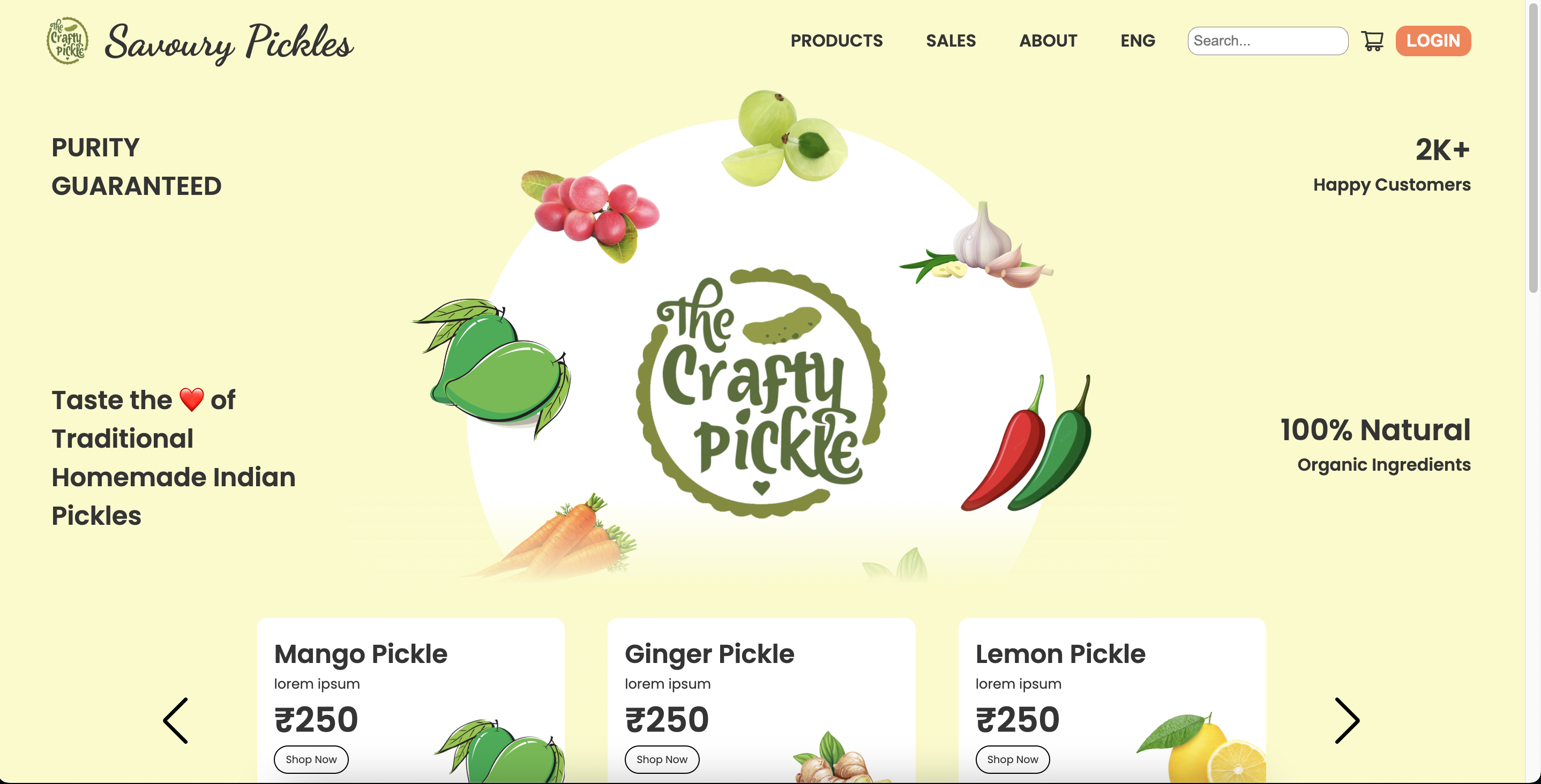
Task: Click the amla gooseberry image
Action: [x=784, y=138]
